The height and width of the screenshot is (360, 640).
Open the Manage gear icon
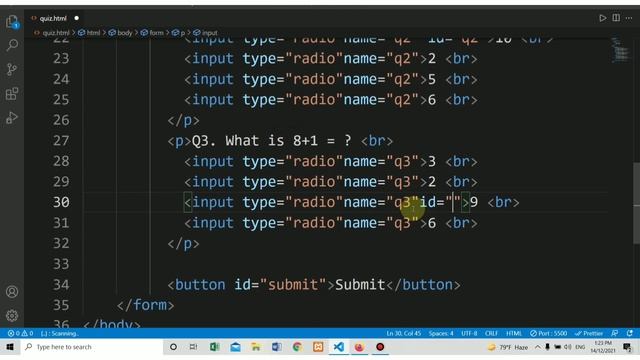(x=12, y=316)
